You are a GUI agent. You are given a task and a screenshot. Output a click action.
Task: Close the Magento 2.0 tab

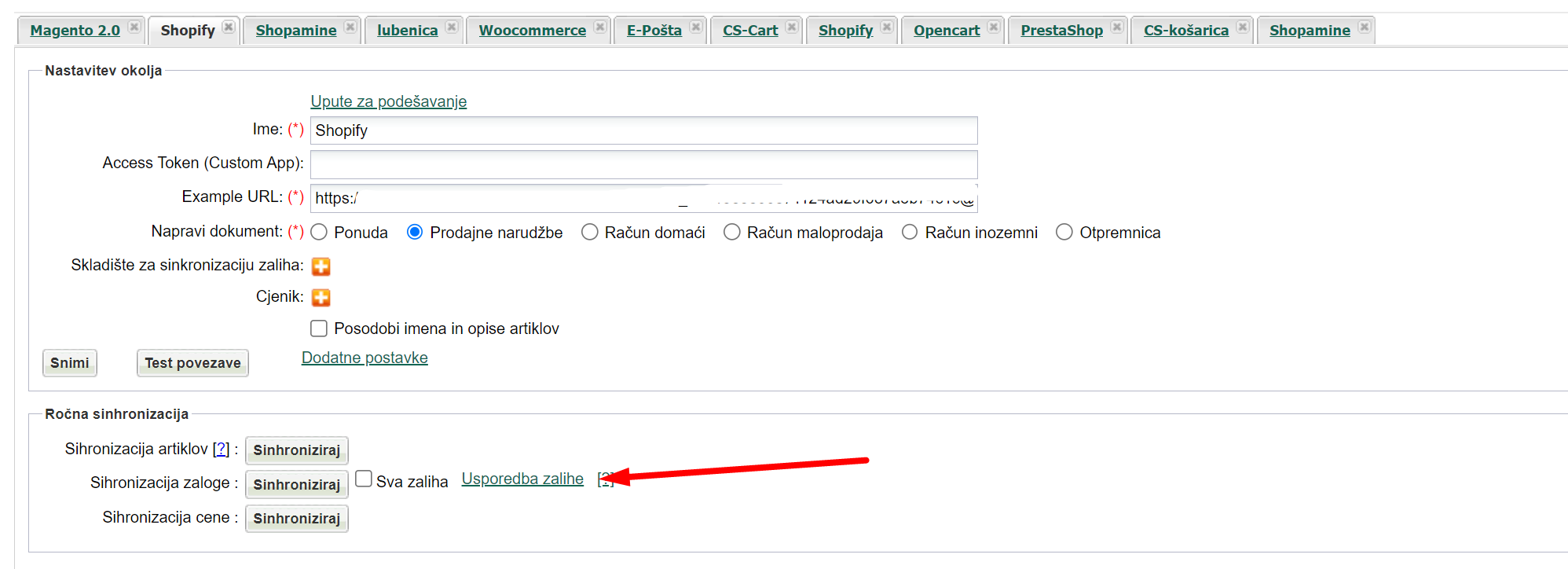click(x=134, y=28)
